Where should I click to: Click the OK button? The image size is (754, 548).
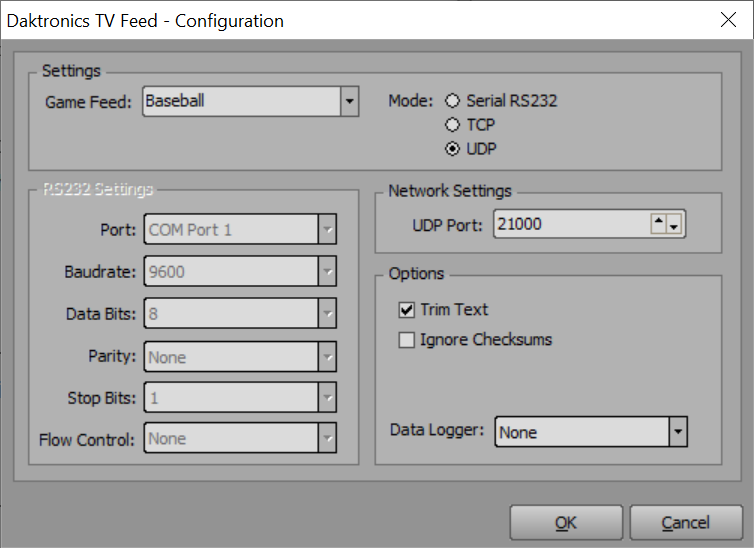pyautogui.click(x=566, y=523)
